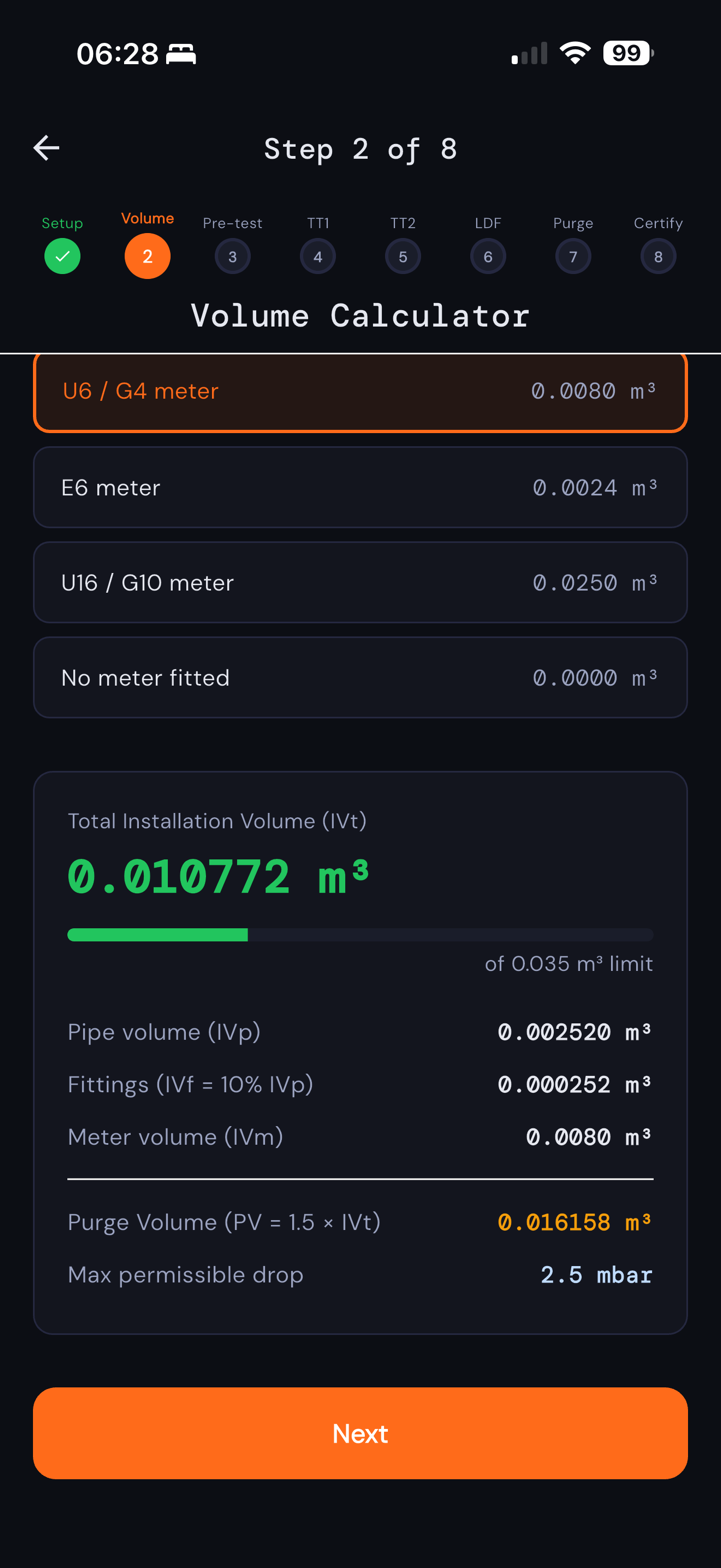Tap the back arrow icon
Image resolution: width=721 pixels, height=1568 pixels.
[47, 149]
